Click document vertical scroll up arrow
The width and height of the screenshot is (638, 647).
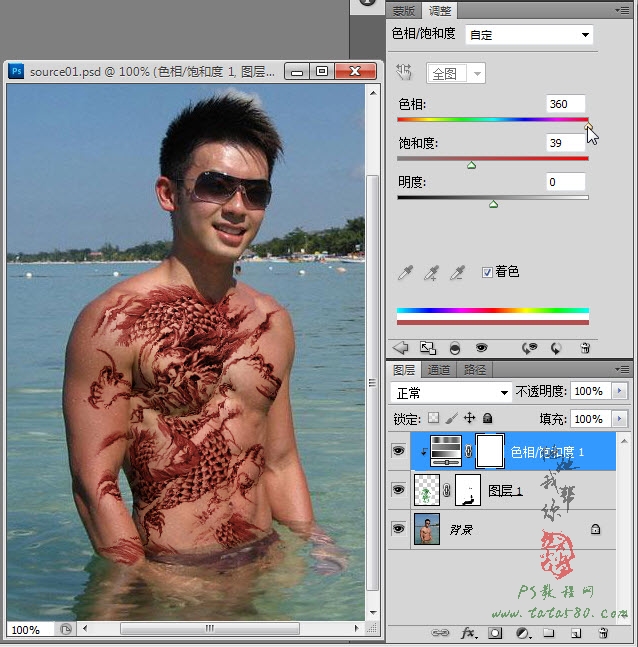pyautogui.click(x=373, y=93)
